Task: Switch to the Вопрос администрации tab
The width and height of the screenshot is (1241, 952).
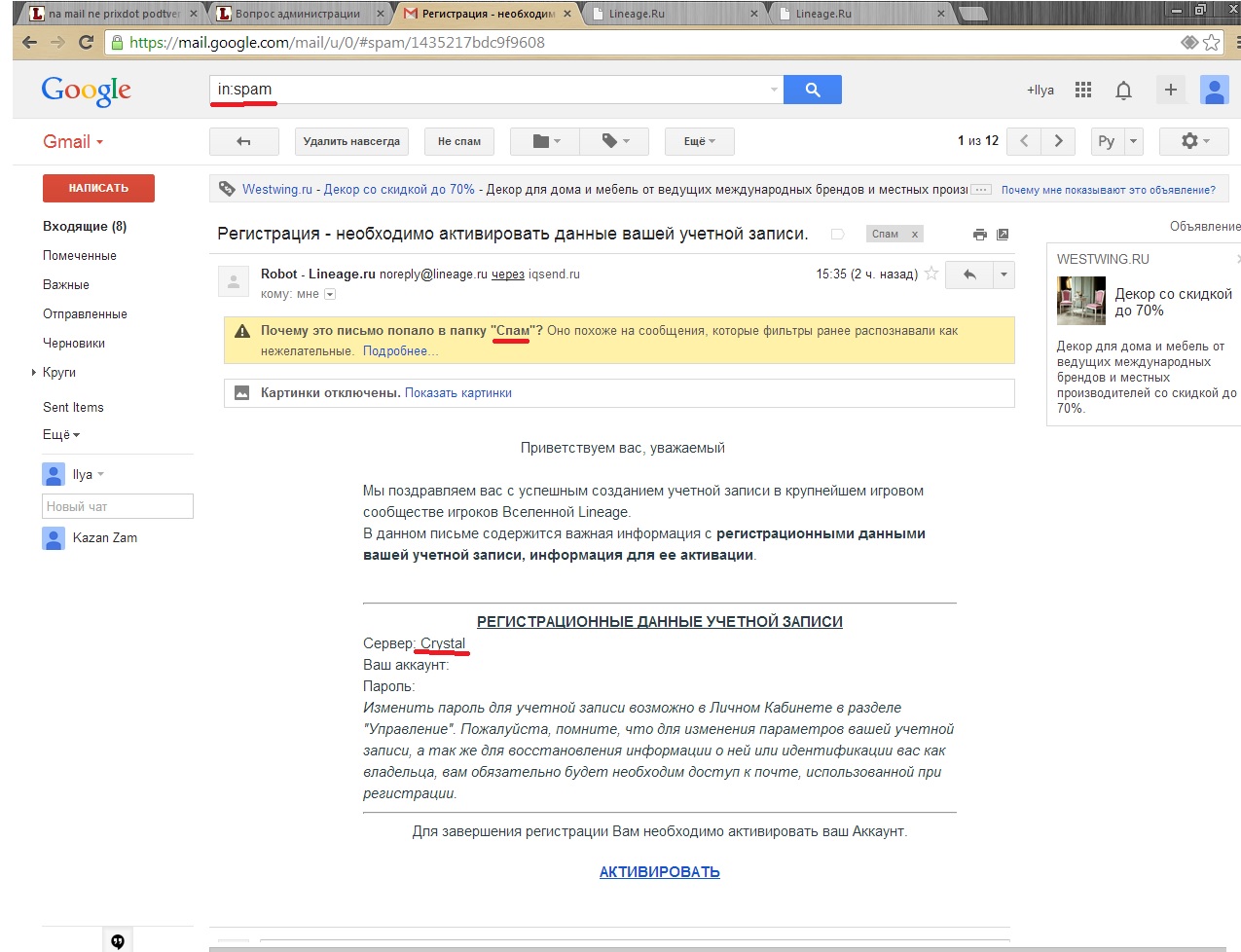Action: coord(298,14)
